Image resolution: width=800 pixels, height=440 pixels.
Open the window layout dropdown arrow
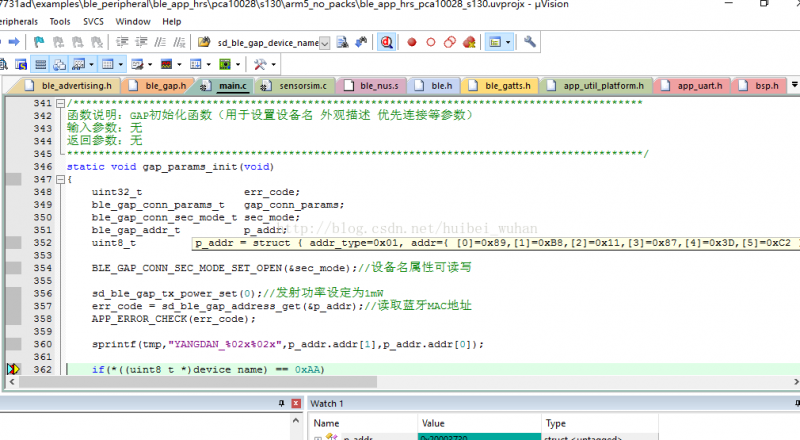[x=508, y=43]
